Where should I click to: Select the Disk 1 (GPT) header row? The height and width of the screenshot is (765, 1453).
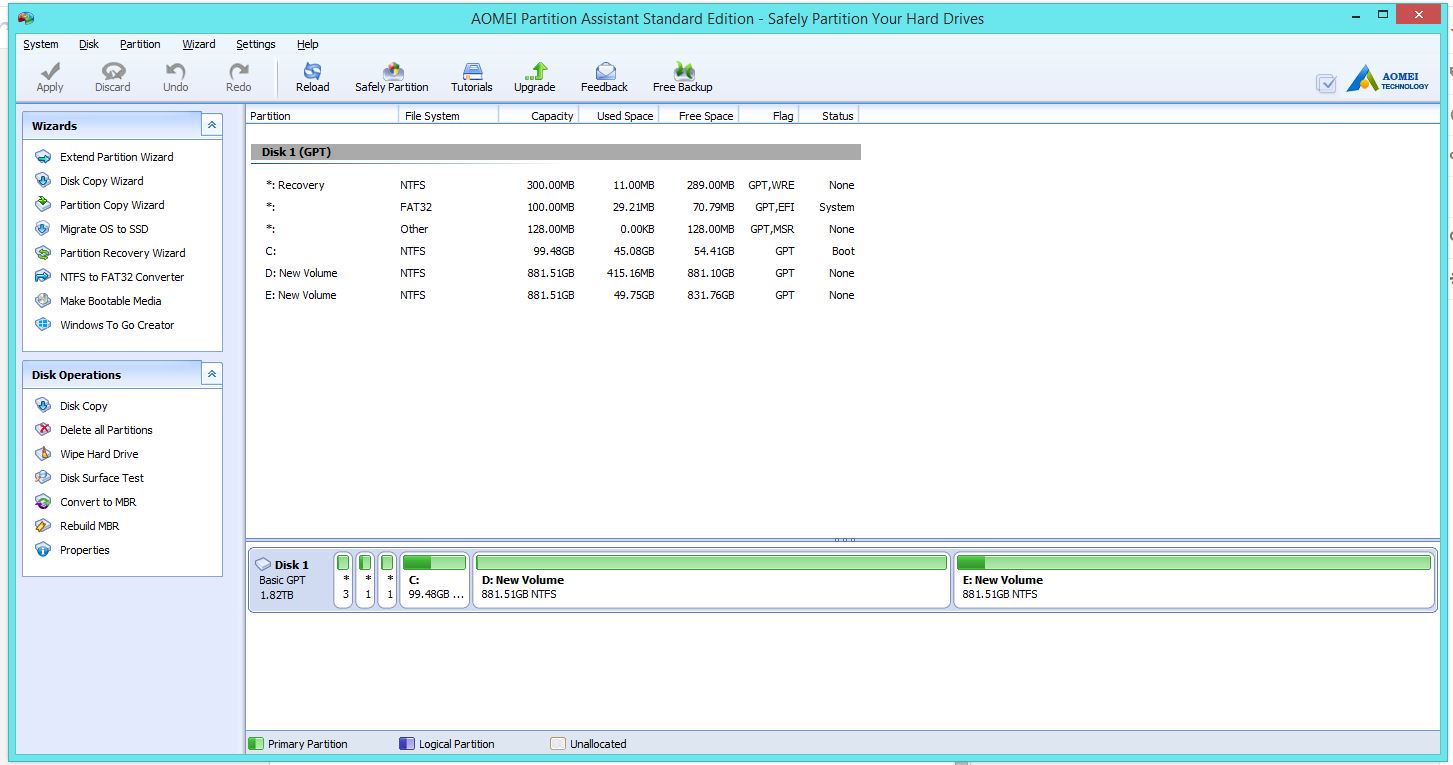click(556, 152)
